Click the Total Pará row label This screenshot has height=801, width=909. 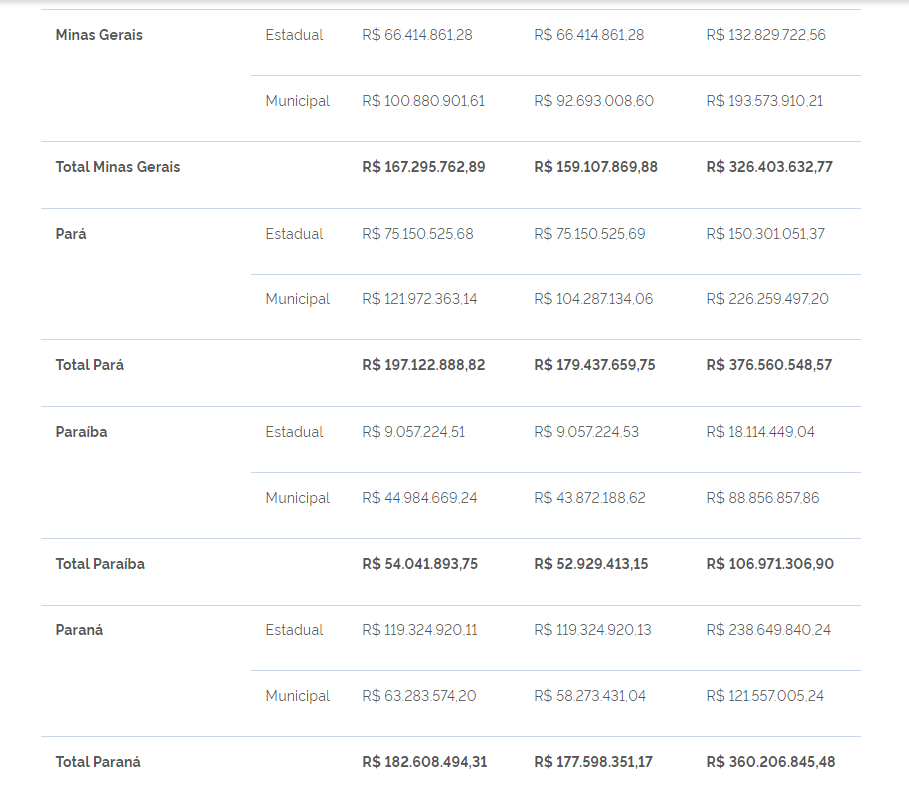pos(90,365)
